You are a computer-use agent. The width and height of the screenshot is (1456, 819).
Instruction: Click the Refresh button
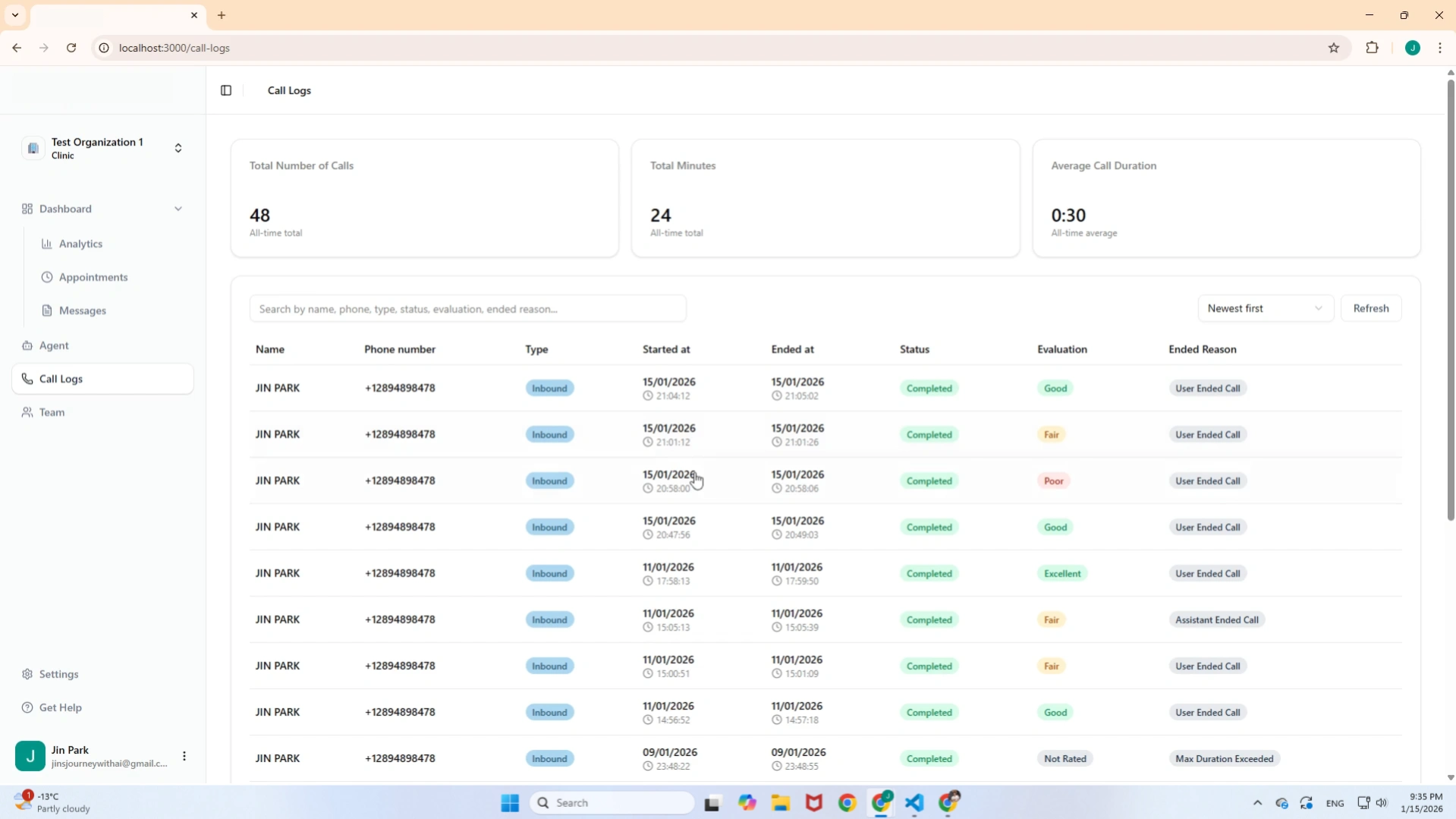(x=1371, y=308)
